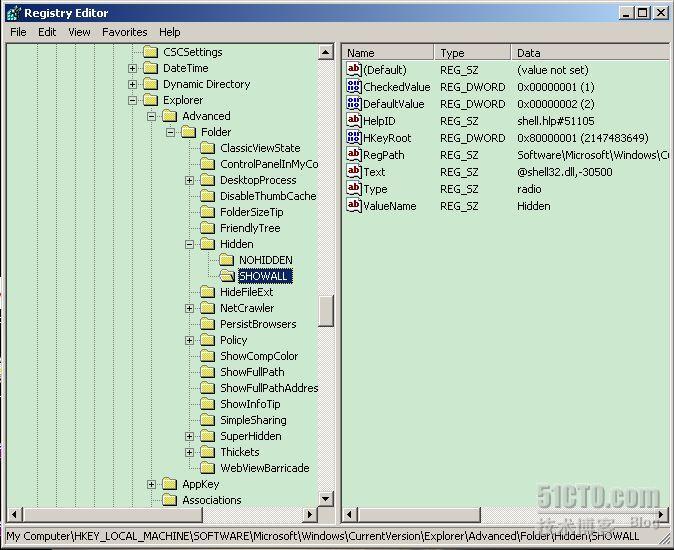The image size is (674, 550).
Task: Click the Explorer folder icon
Action: [150, 100]
